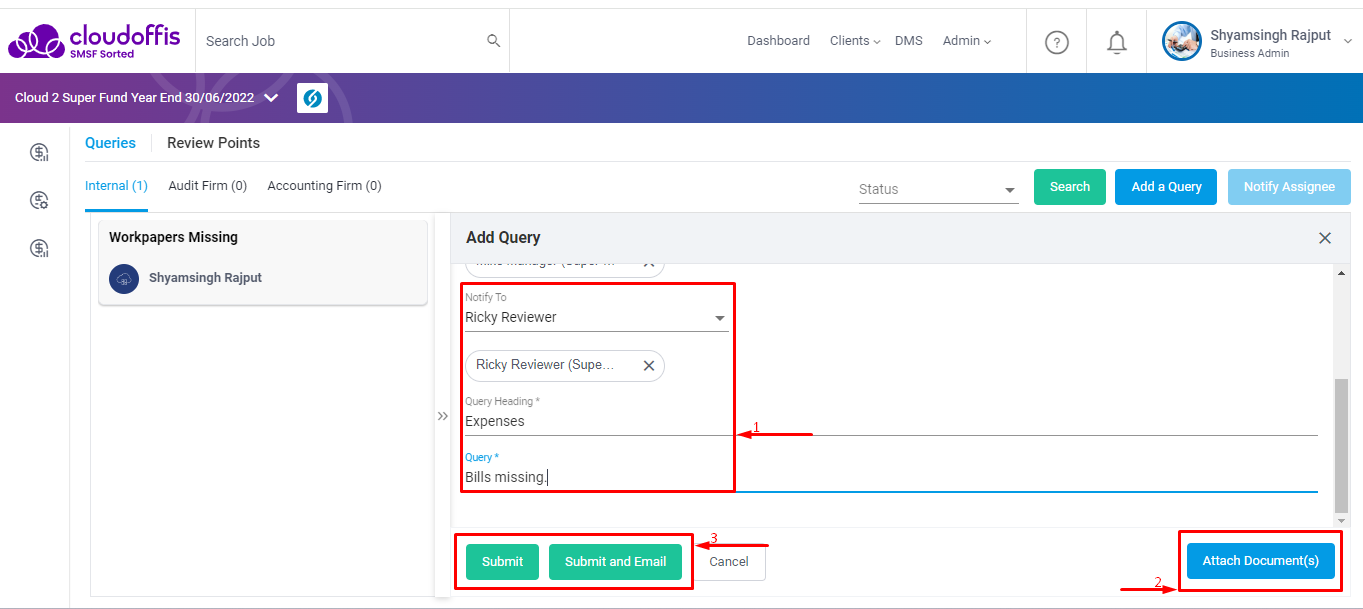1363x609 pixels.
Task: Open the second dollar gear sidebar icon
Action: (x=39, y=200)
